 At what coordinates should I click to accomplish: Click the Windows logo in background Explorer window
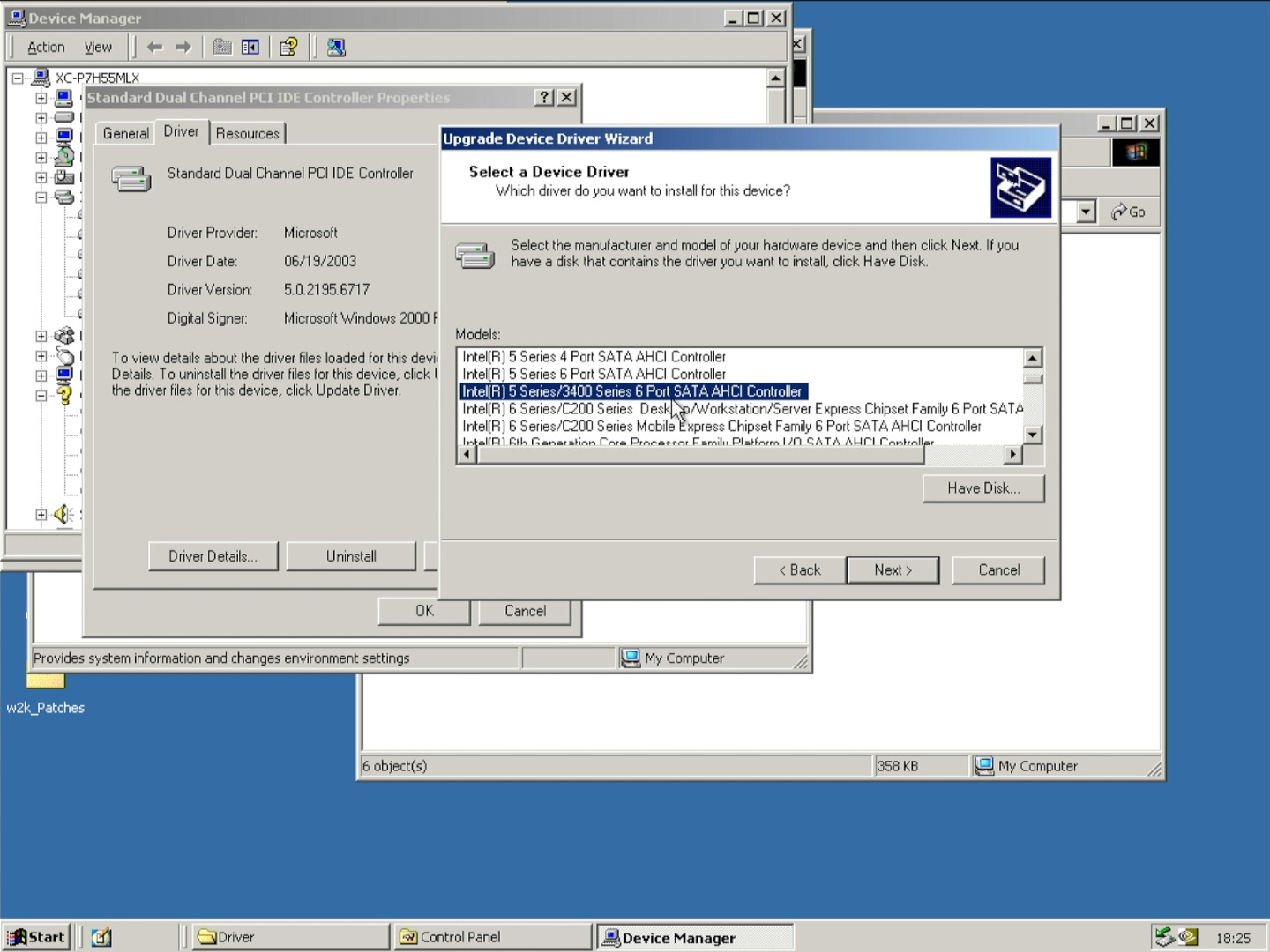[x=1136, y=152]
